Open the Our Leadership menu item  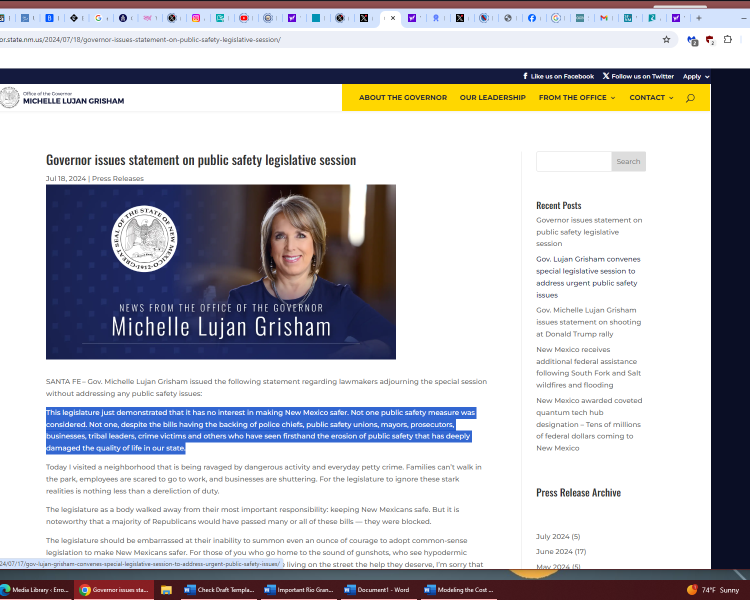click(492, 98)
